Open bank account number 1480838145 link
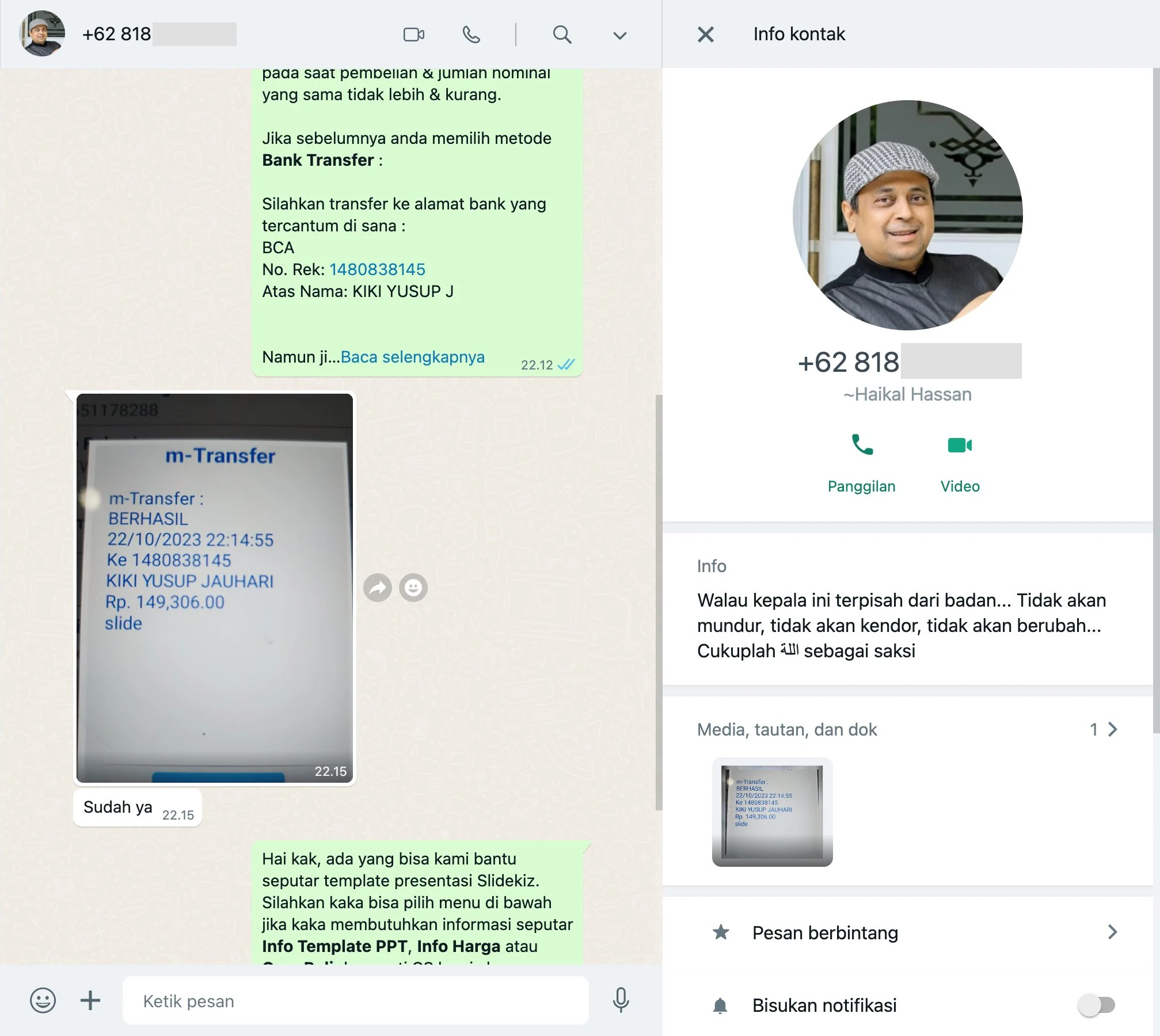The width and height of the screenshot is (1160, 1036). [x=377, y=269]
